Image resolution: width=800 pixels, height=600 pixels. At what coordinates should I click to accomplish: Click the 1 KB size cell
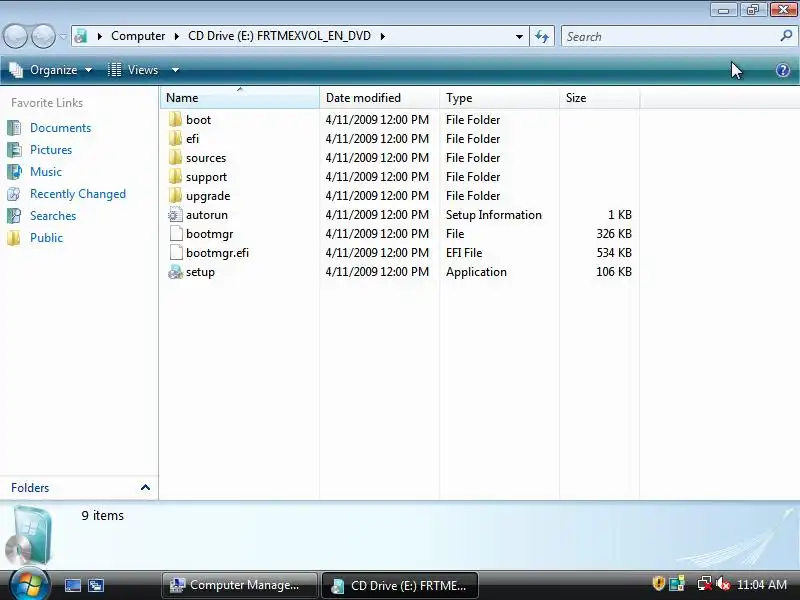tap(619, 215)
